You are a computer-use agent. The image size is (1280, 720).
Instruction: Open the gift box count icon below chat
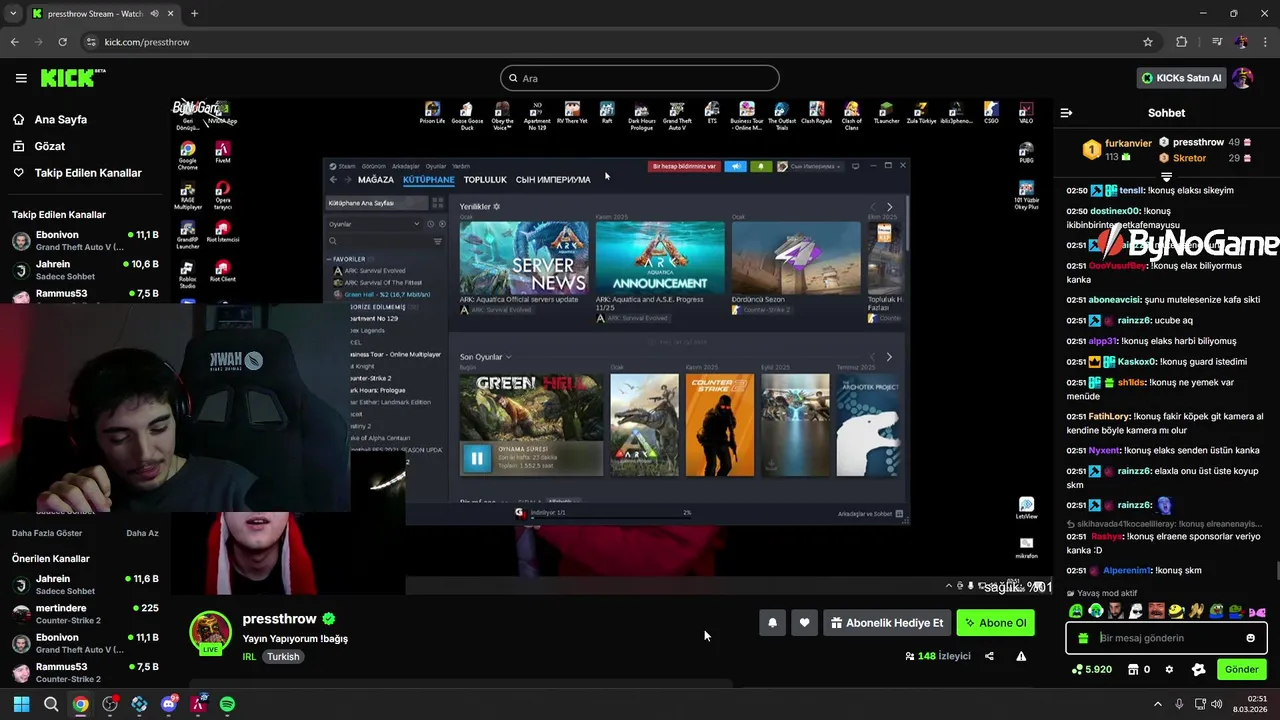pos(1138,669)
